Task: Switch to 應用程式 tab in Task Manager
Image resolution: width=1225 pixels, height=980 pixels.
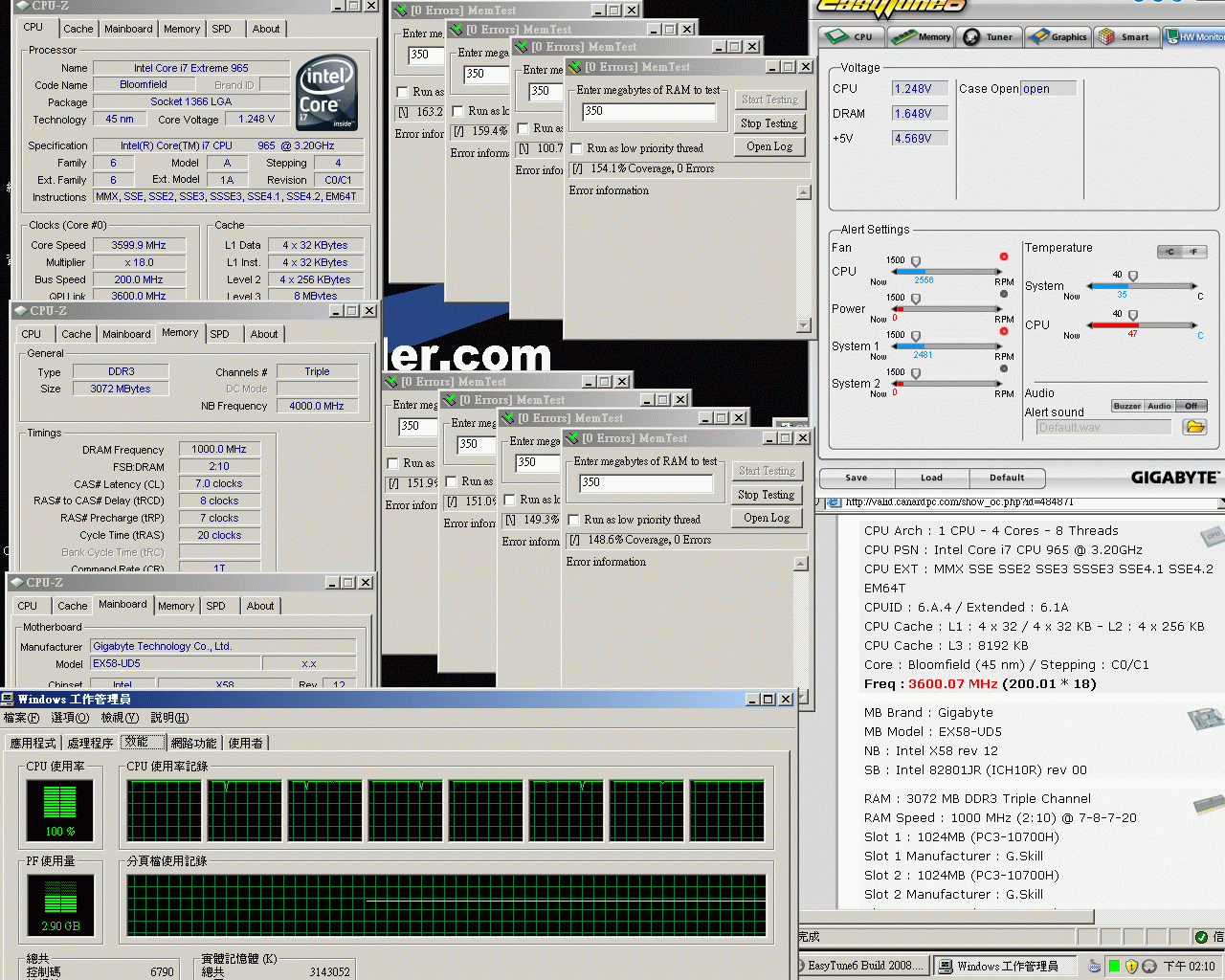Action: [33, 743]
